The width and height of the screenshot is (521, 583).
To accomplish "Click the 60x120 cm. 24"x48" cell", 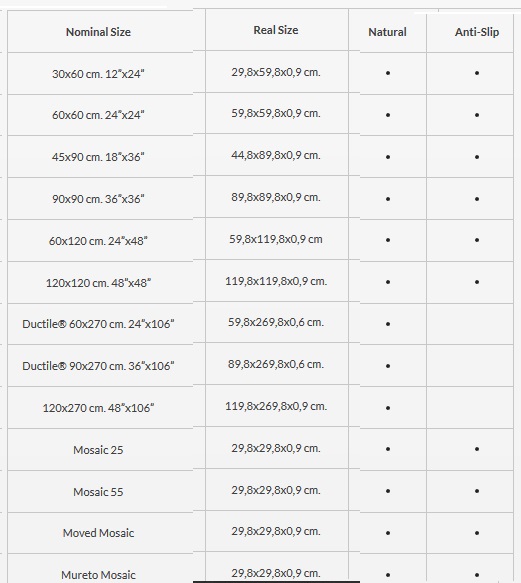I will (x=98, y=241).
